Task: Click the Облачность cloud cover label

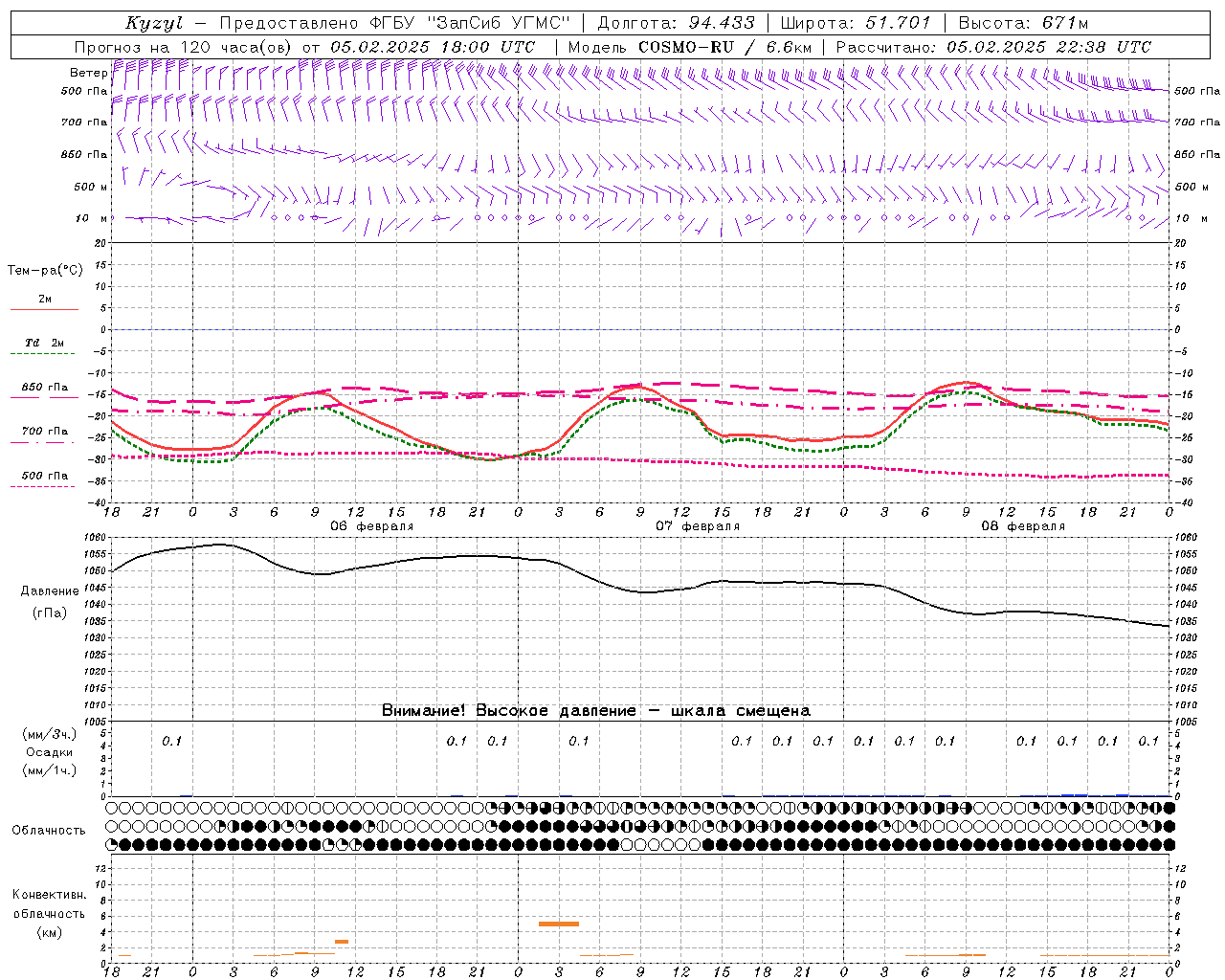Action: click(x=49, y=831)
